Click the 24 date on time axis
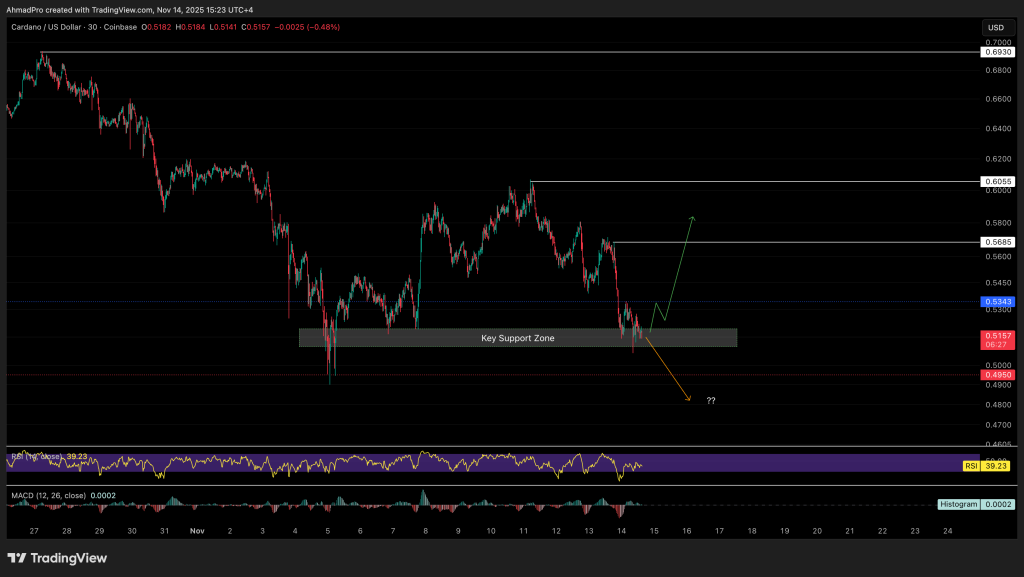Screen dimensions: 1024x577 tap(947, 531)
